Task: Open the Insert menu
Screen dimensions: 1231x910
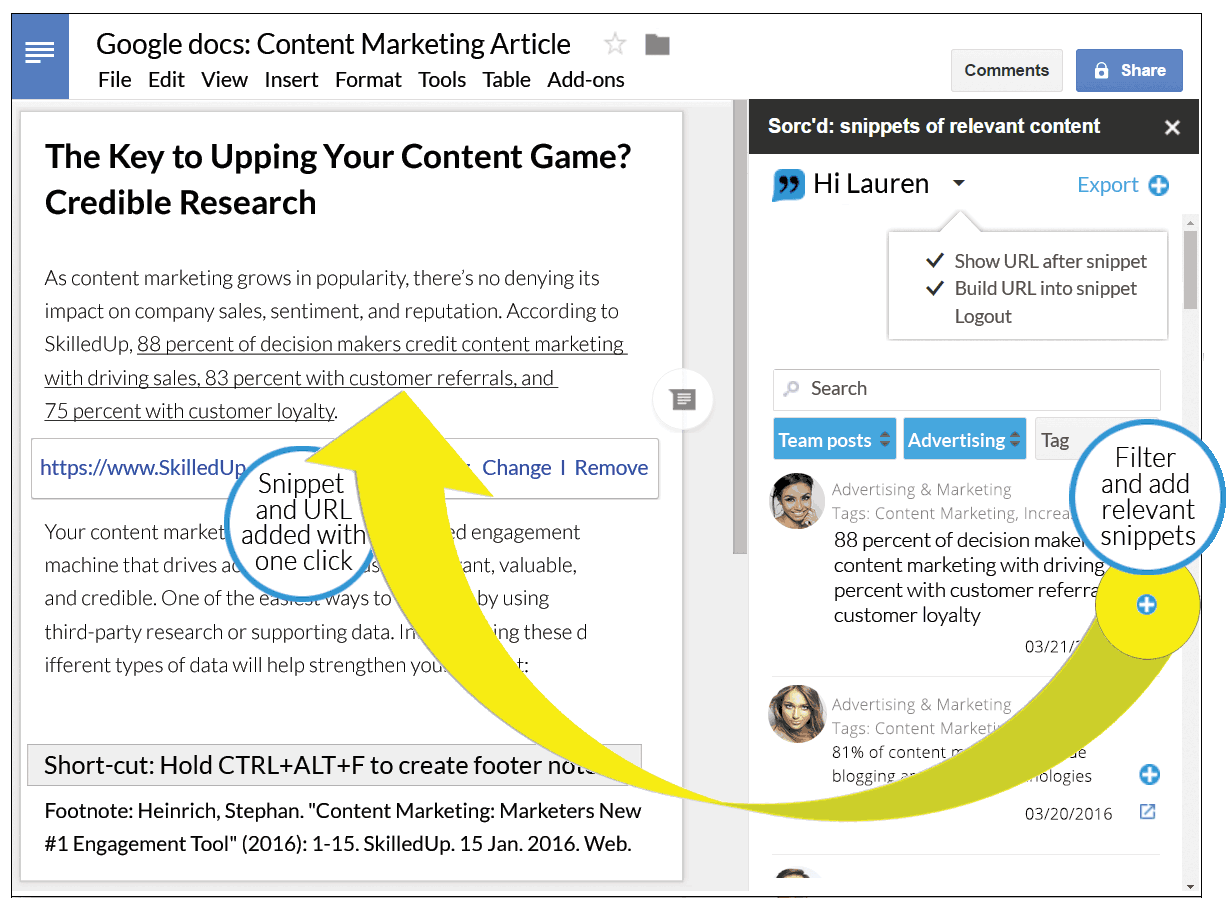Action: (x=291, y=80)
